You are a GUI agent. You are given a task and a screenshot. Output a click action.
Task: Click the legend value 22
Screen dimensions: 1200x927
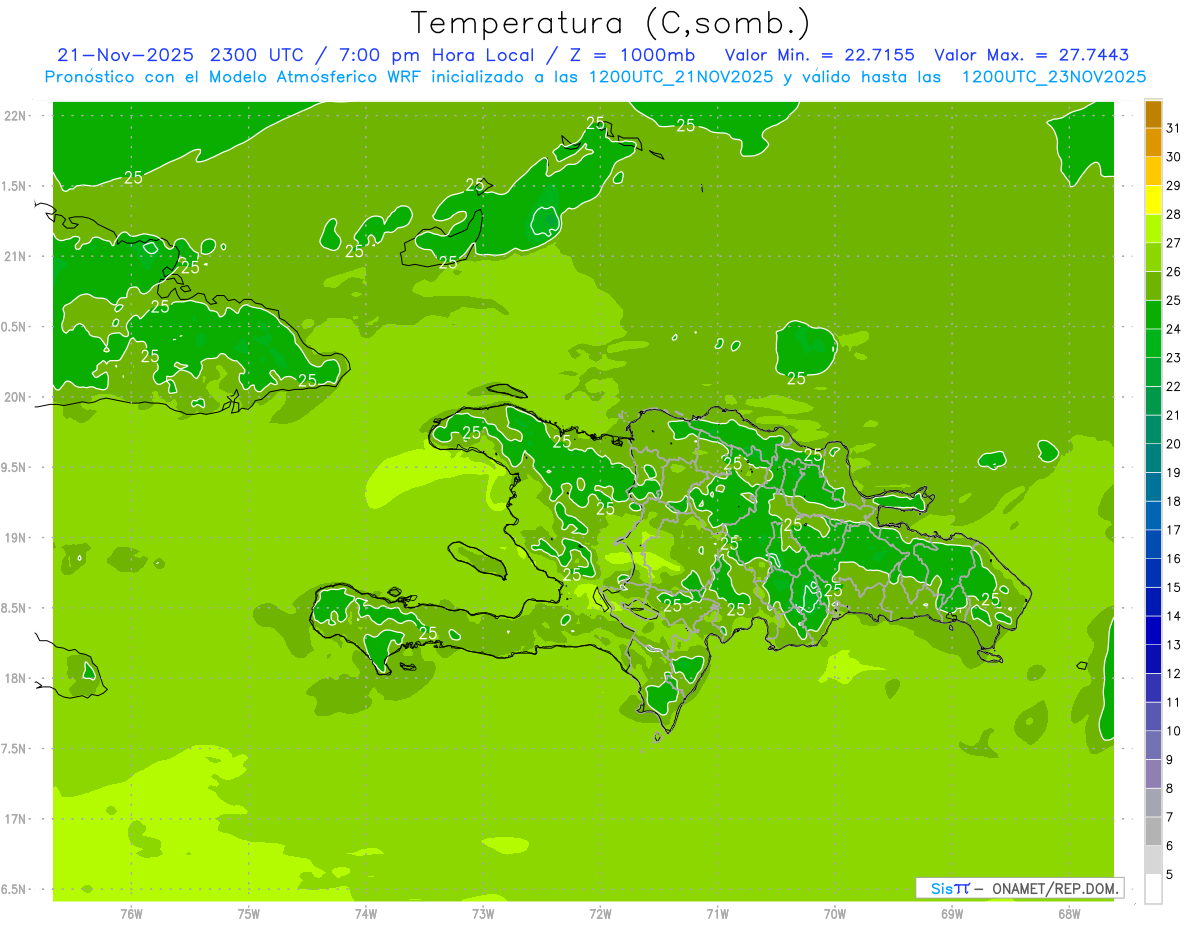1173,386
